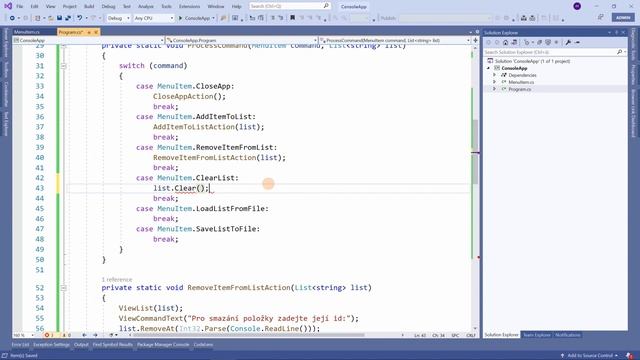
Task: Close the Program.cs tab
Action: (96, 32)
